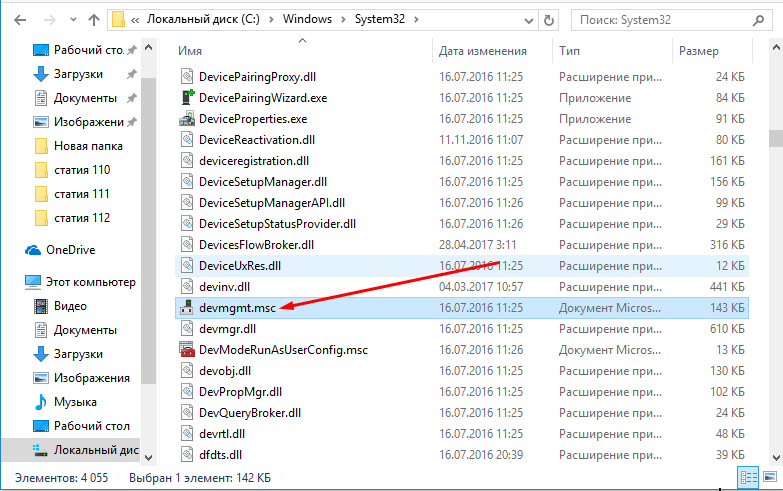Go up one folder level with up arrow
This screenshot has height=491, width=783.
tap(90, 19)
